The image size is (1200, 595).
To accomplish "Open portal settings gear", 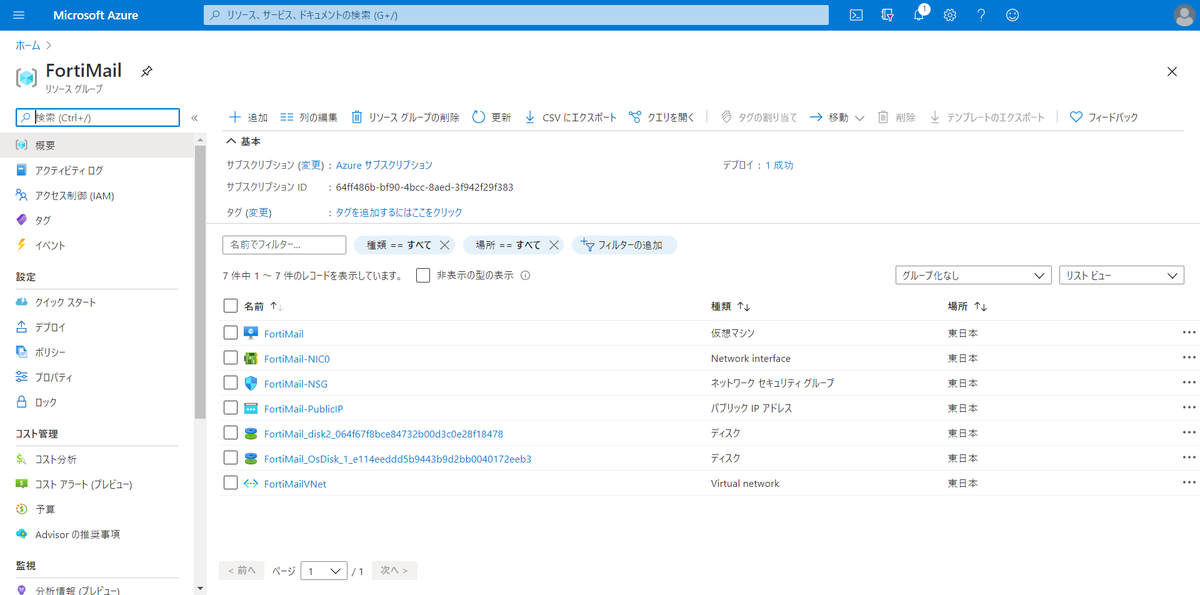I will coord(950,15).
